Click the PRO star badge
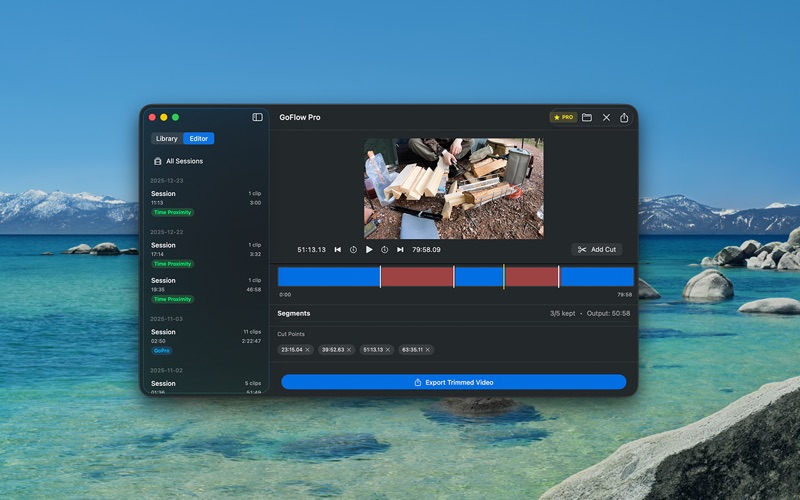The height and width of the screenshot is (500, 800). [563, 117]
